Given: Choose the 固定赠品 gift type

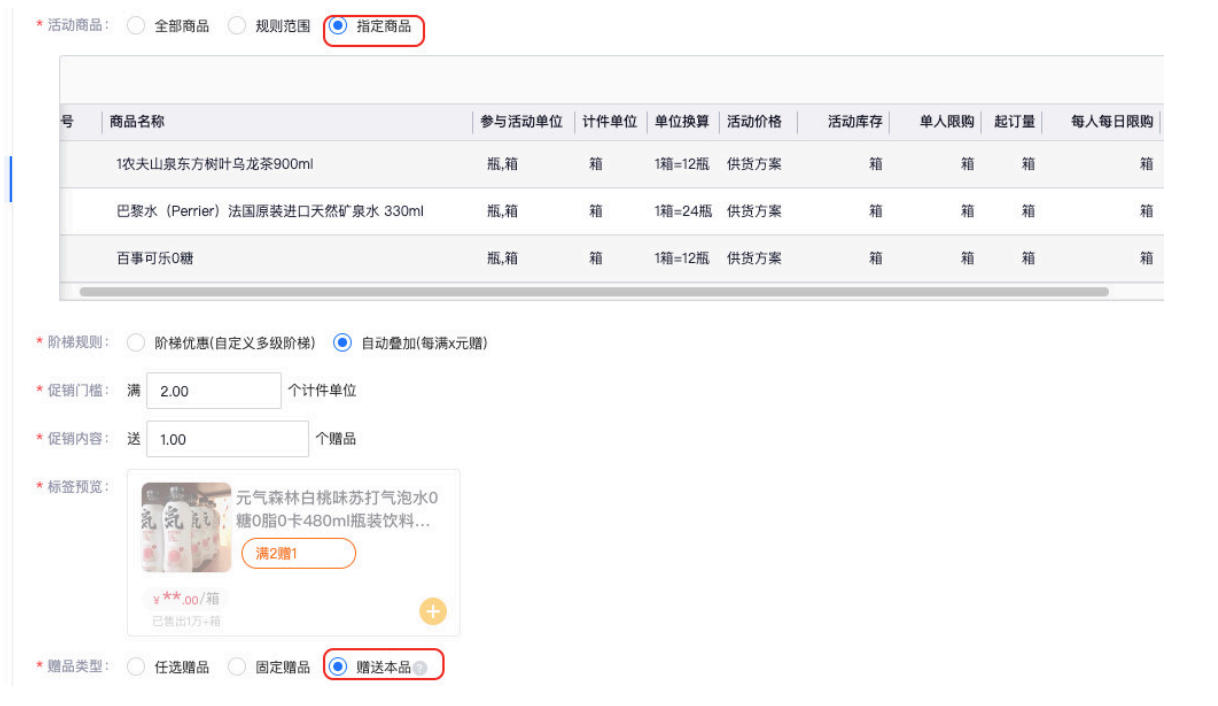Looking at the screenshot, I should 238,667.
